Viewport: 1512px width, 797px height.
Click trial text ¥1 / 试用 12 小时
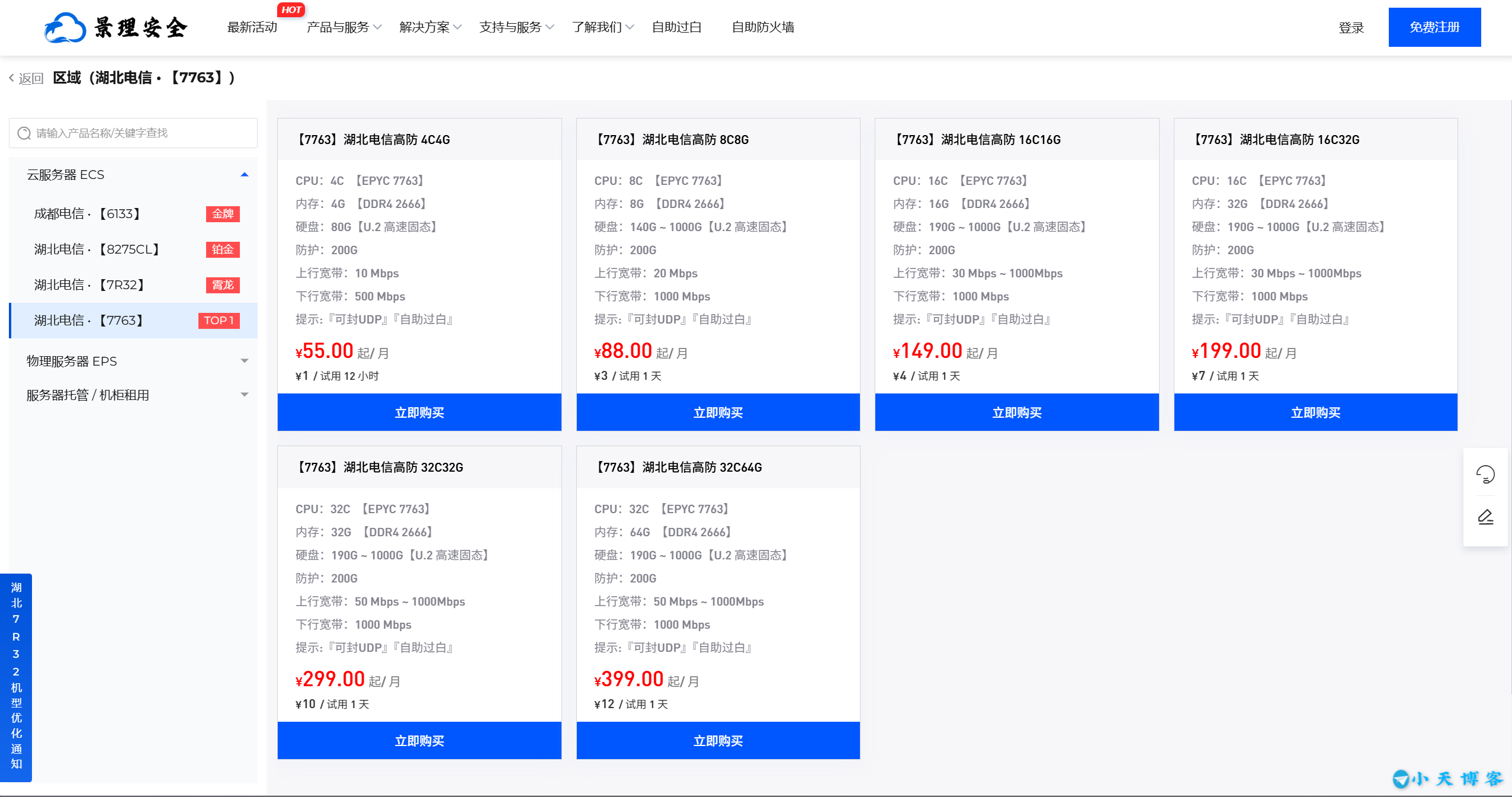(337, 376)
